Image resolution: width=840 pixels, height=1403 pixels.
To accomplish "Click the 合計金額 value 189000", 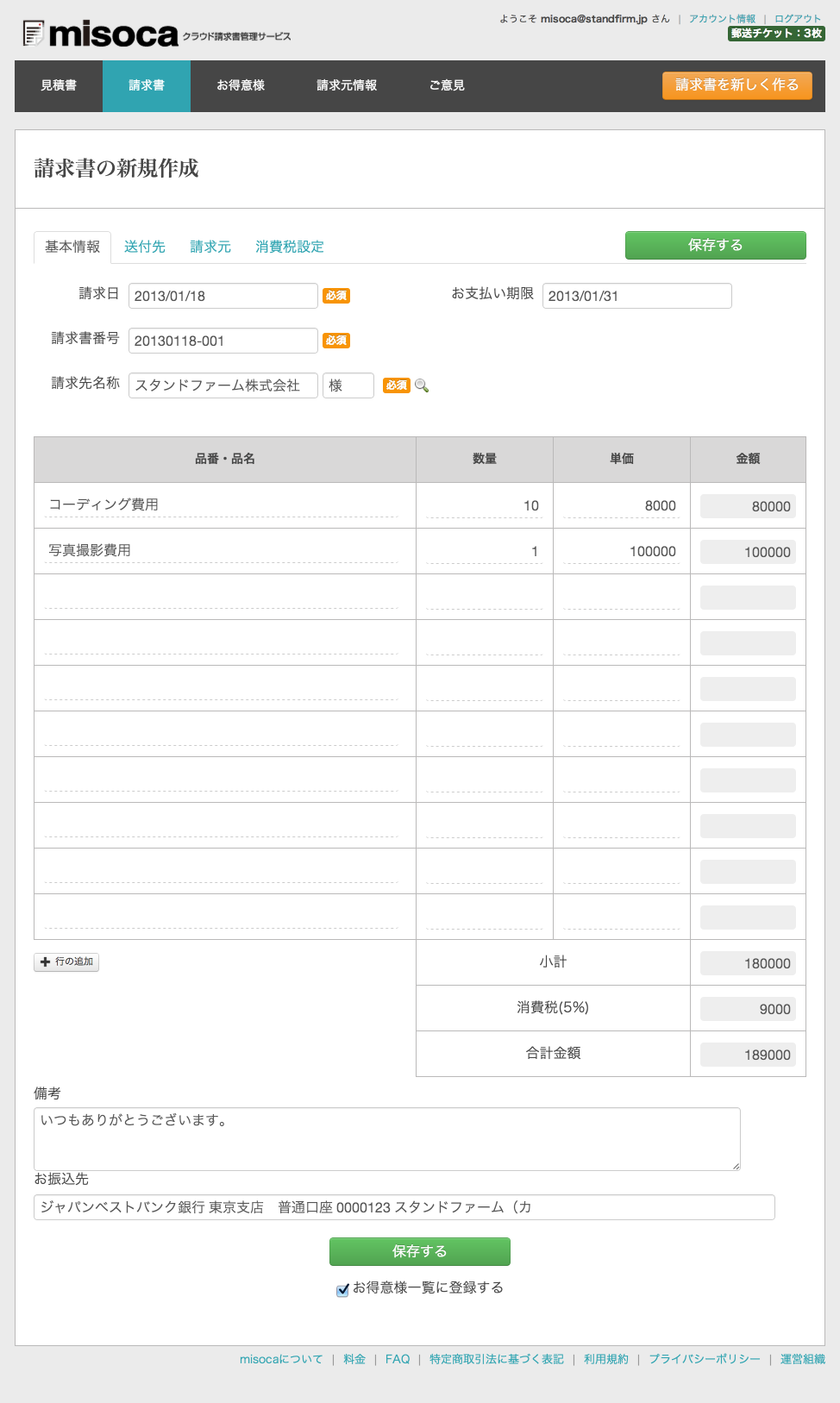I will click(x=748, y=1055).
